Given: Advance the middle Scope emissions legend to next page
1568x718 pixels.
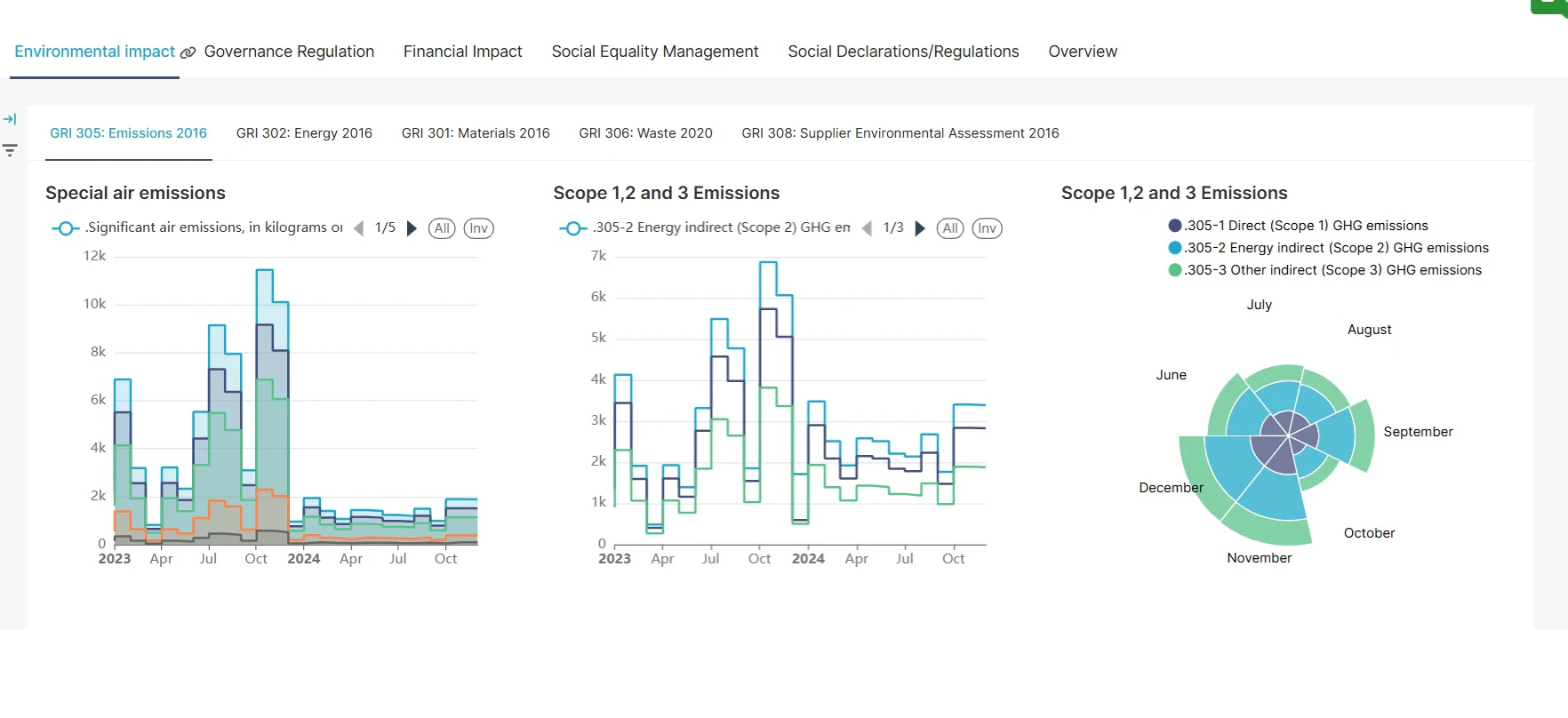Looking at the screenshot, I should coord(920,228).
